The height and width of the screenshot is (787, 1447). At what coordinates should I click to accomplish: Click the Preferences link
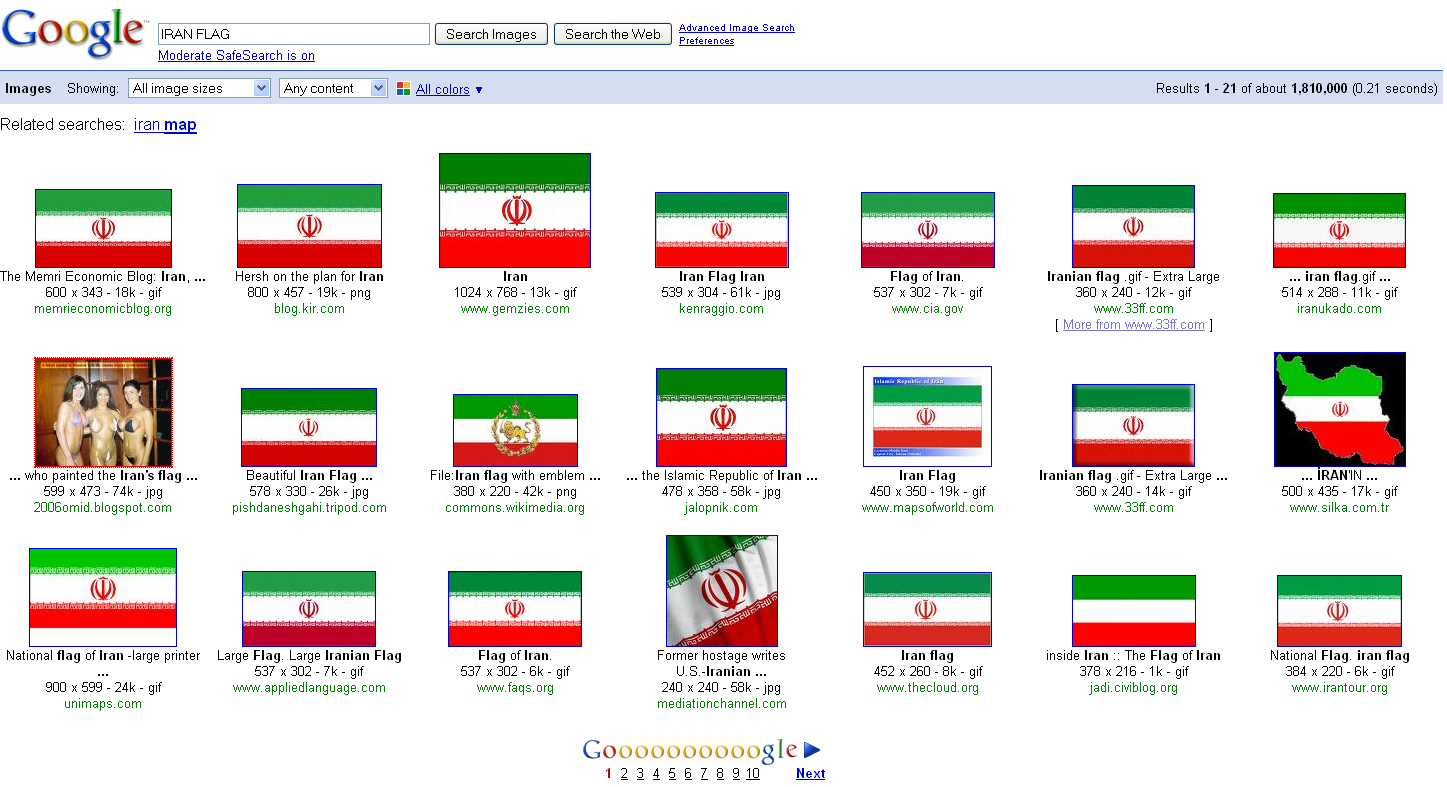coord(706,41)
